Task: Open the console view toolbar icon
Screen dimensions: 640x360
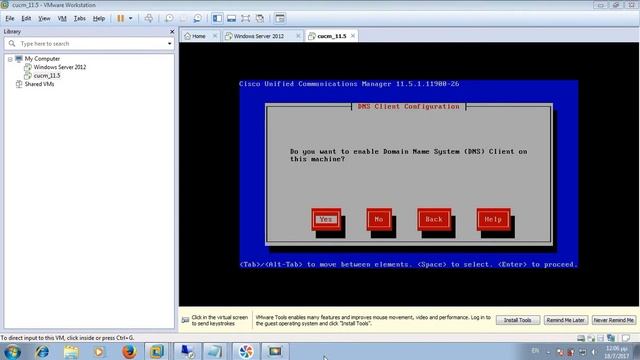Action: click(280, 18)
